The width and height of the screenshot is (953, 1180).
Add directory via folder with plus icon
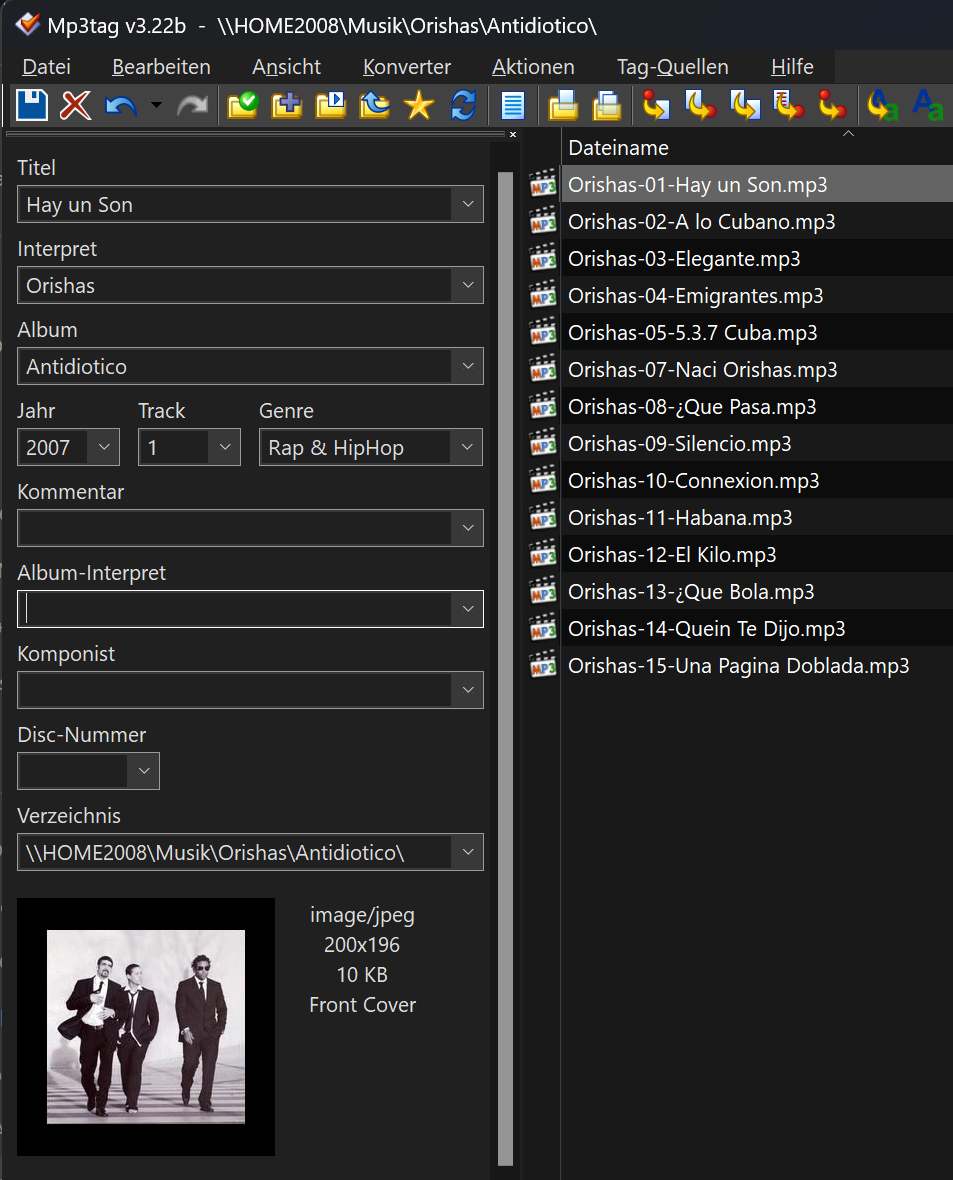tap(287, 105)
